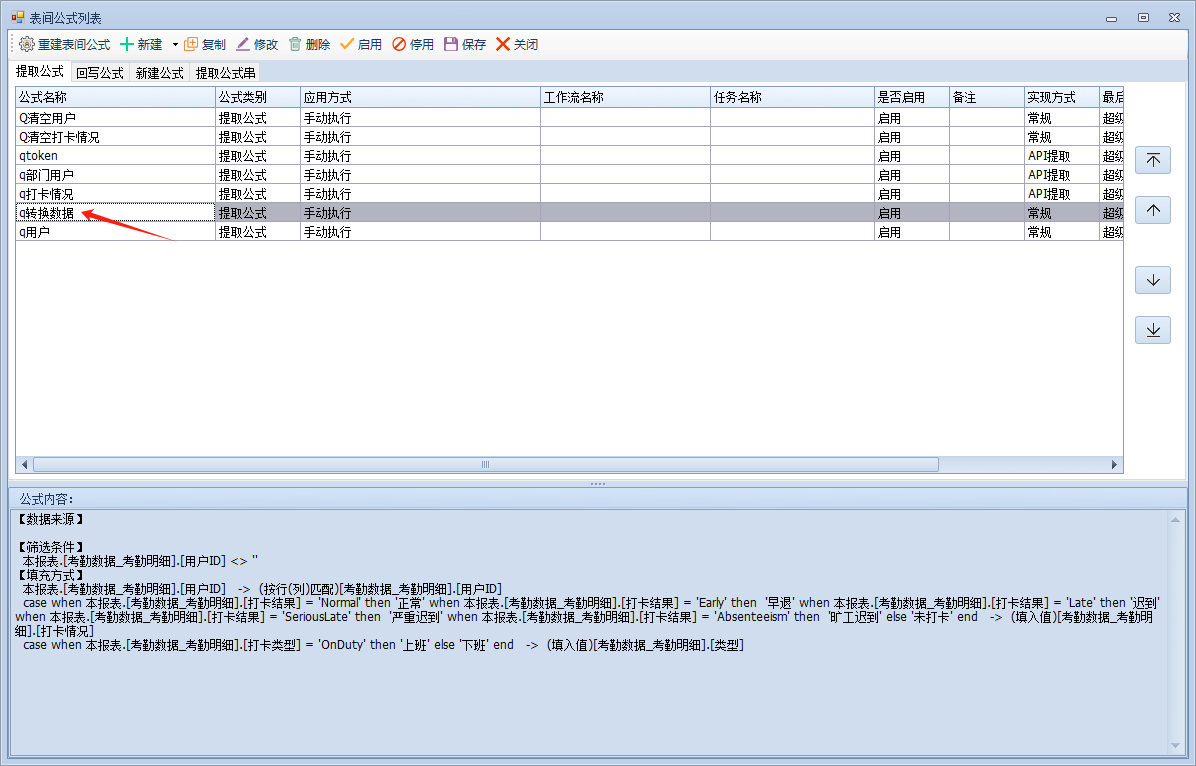Click the 删除 trash can icon
Screen dimensions: 1196x766
(x=295, y=44)
